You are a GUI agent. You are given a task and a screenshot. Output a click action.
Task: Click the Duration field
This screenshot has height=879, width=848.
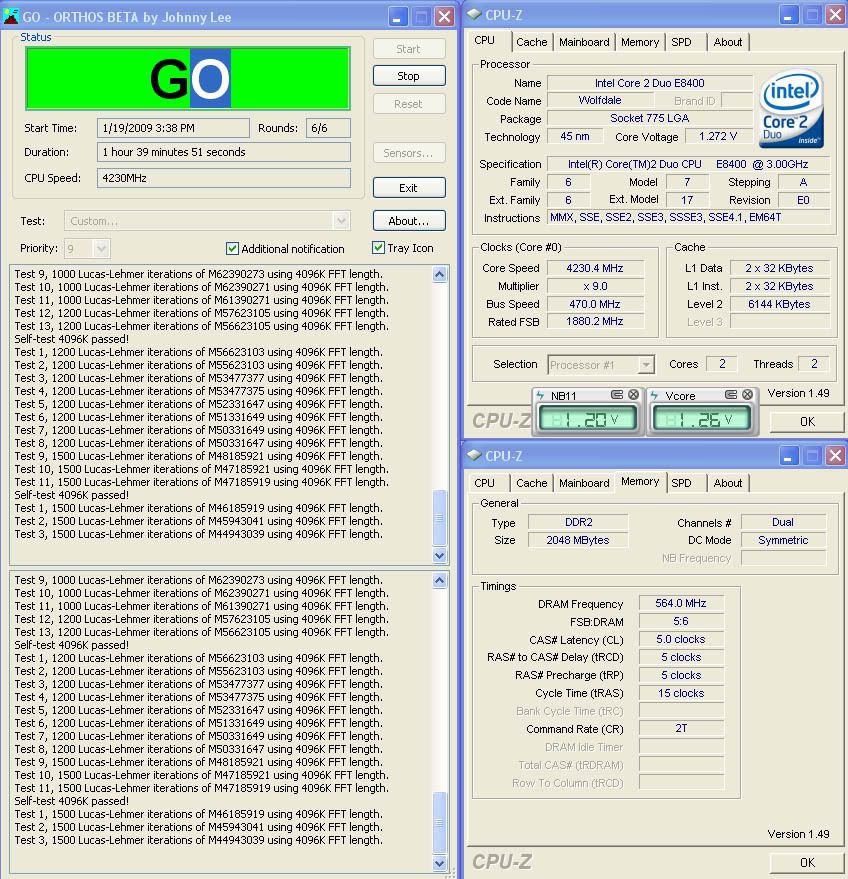224,152
